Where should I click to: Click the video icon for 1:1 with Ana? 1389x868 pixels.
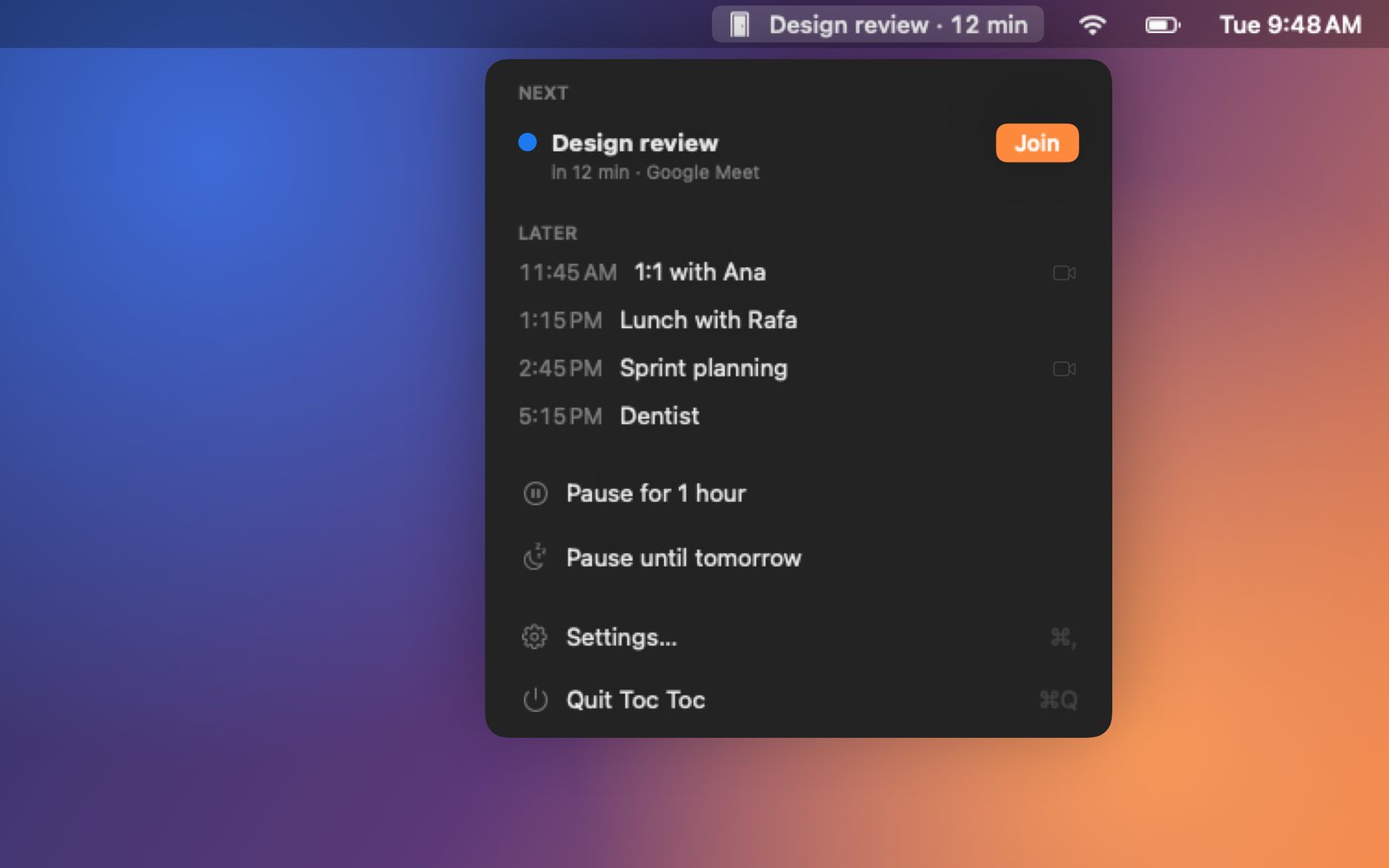click(x=1064, y=273)
